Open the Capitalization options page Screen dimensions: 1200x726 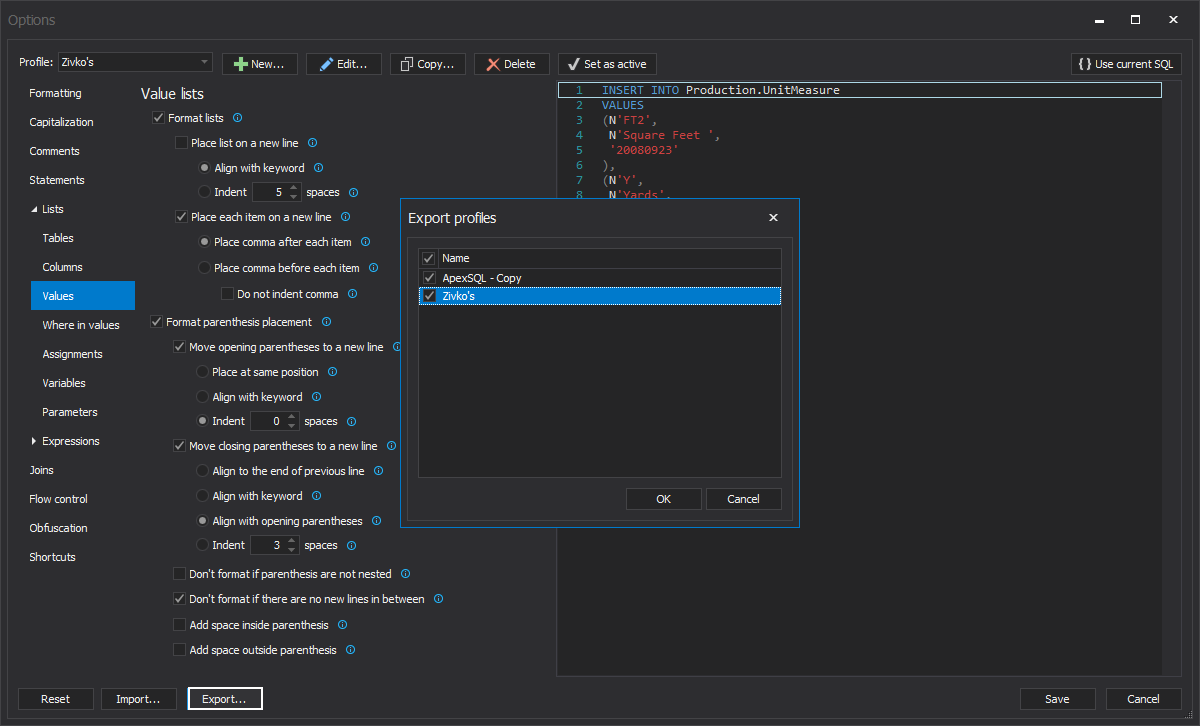61,122
